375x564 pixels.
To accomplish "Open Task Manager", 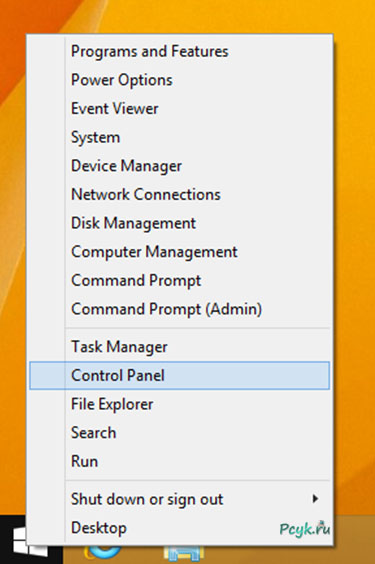I will pyautogui.click(x=119, y=347).
